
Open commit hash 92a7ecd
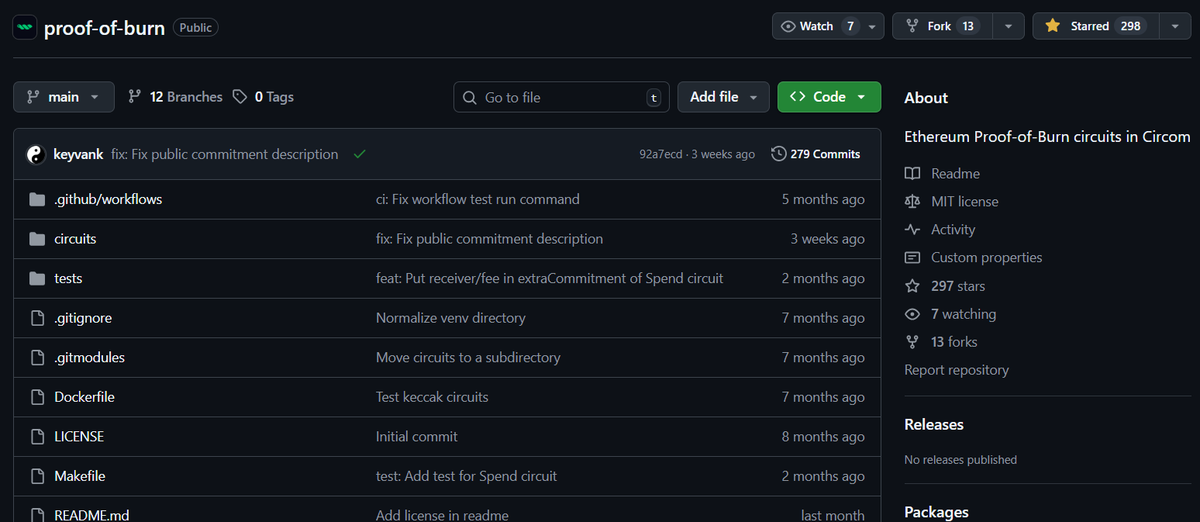pos(661,154)
